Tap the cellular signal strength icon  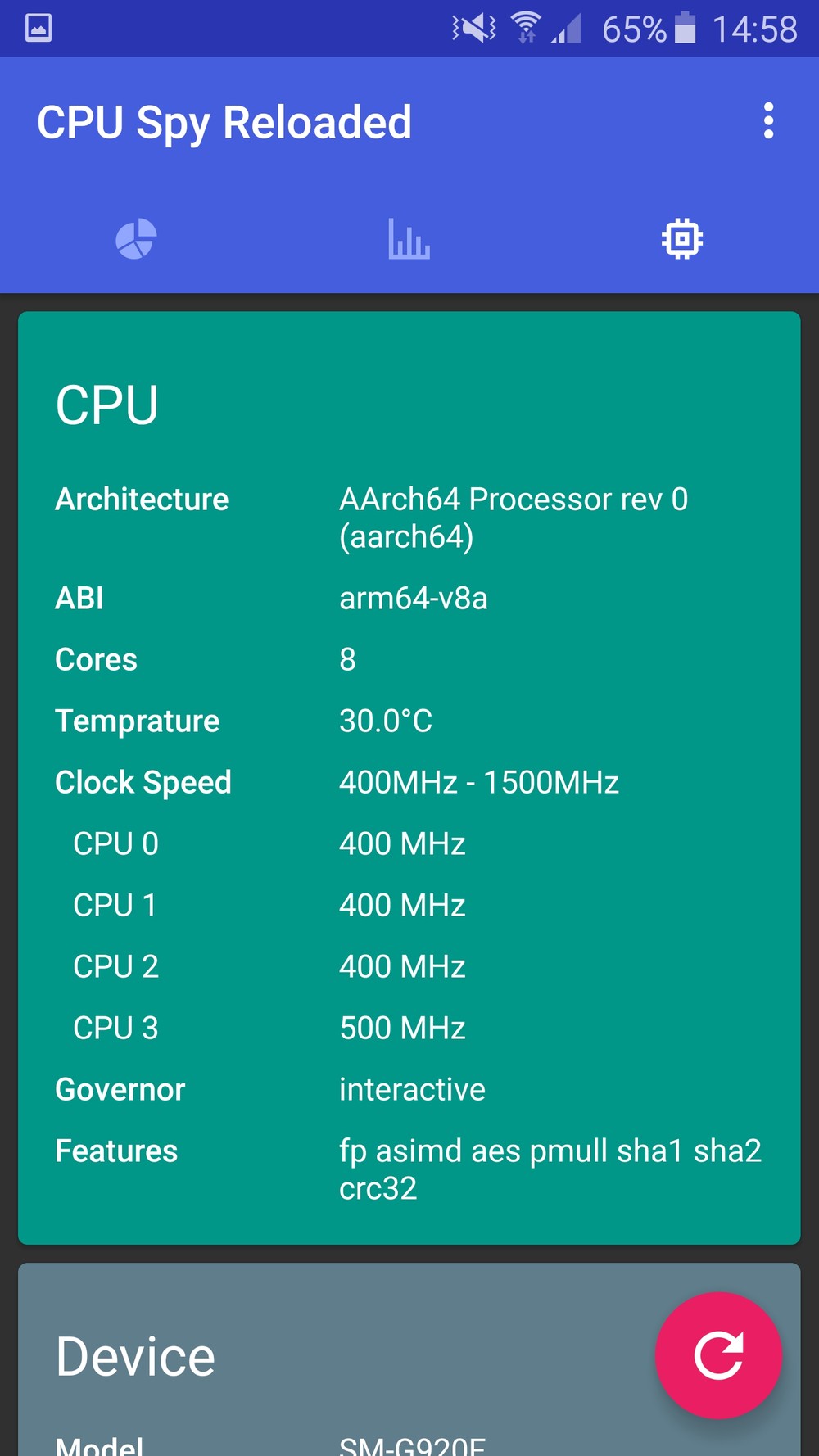[566, 29]
